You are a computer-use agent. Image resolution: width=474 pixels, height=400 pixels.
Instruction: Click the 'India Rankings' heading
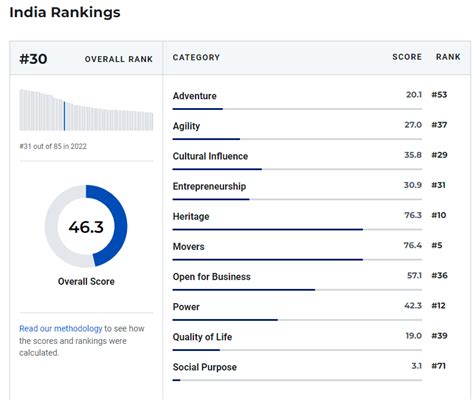tap(65, 13)
